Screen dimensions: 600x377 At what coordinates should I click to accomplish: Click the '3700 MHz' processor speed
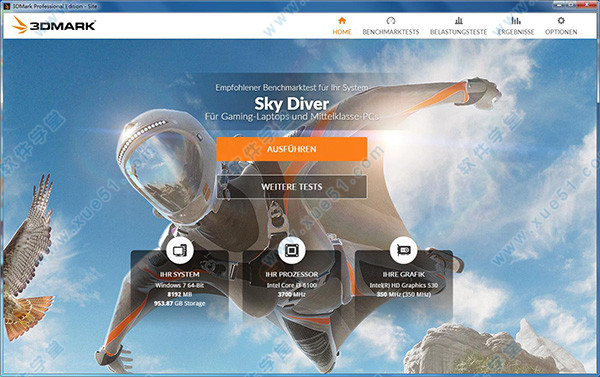(x=292, y=294)
